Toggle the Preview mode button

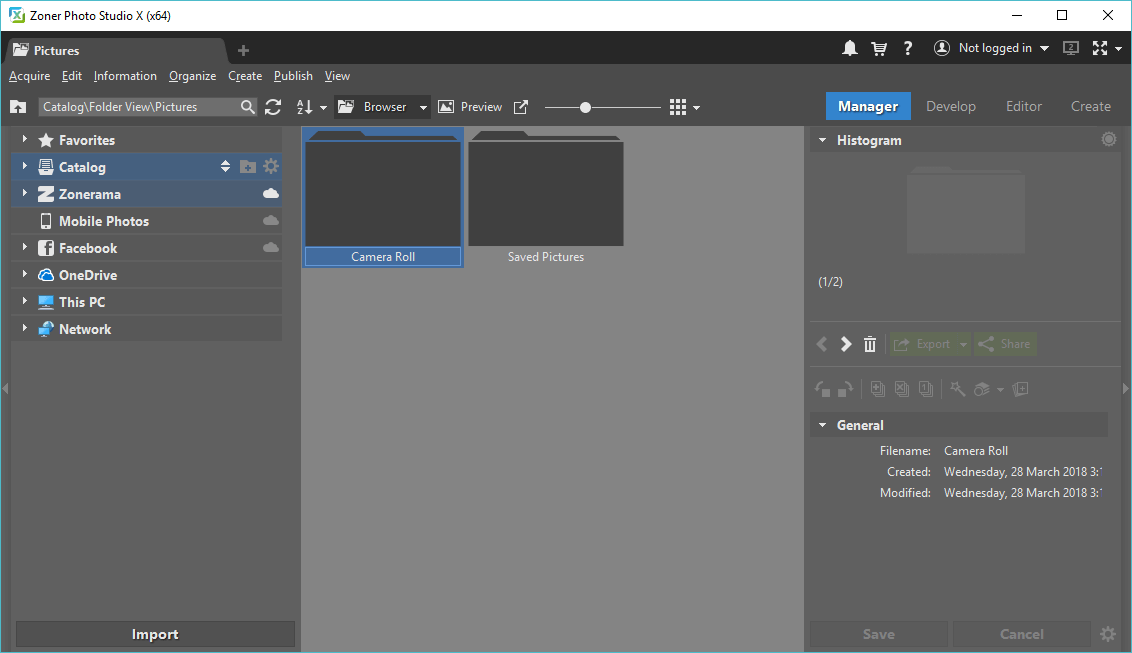[470, 107]
